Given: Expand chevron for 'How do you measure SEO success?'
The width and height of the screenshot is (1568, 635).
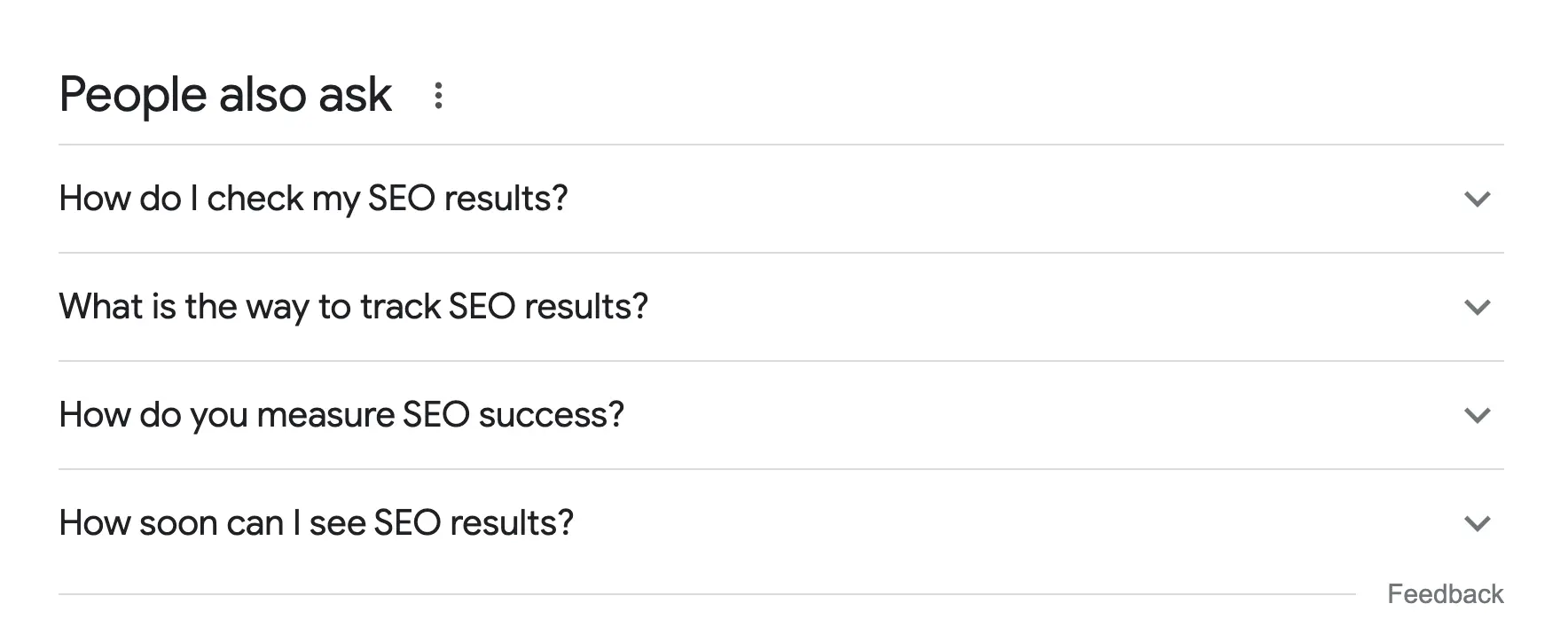Looking at the screenshot, I should 1477,415.
